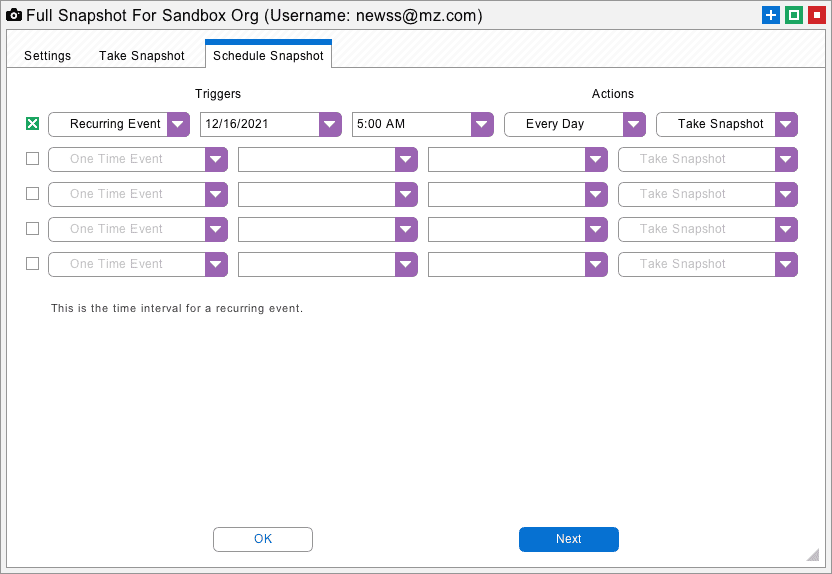The height and width of the screenshot is (574, 832).
Task: Switch to the Take Snapshot tab
Action: tap(142, 56)
